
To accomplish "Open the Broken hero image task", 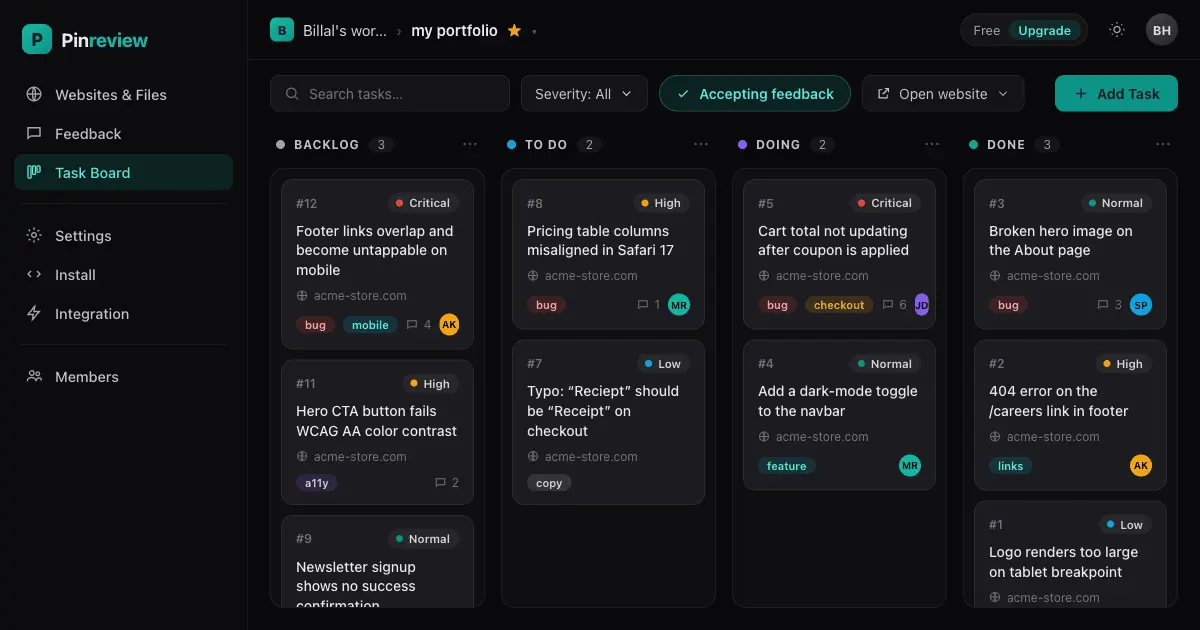I will click(x=1070, y=254).
